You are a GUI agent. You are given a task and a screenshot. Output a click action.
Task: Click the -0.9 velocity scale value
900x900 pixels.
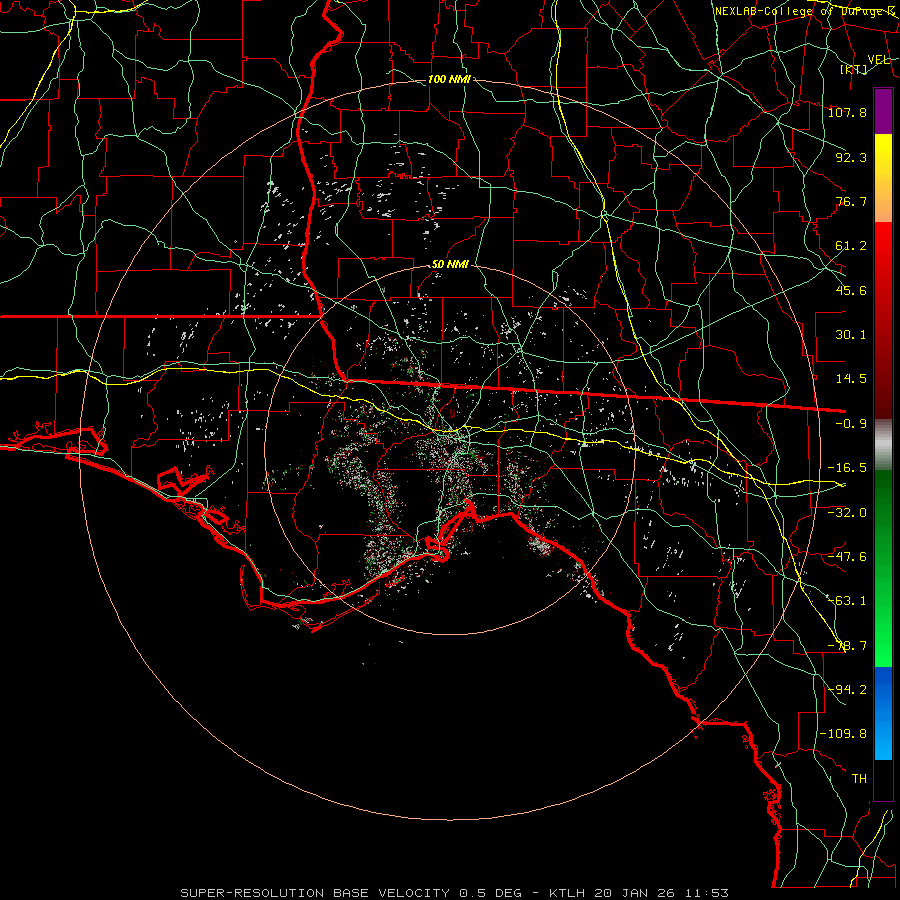click(x=851, y=424)
